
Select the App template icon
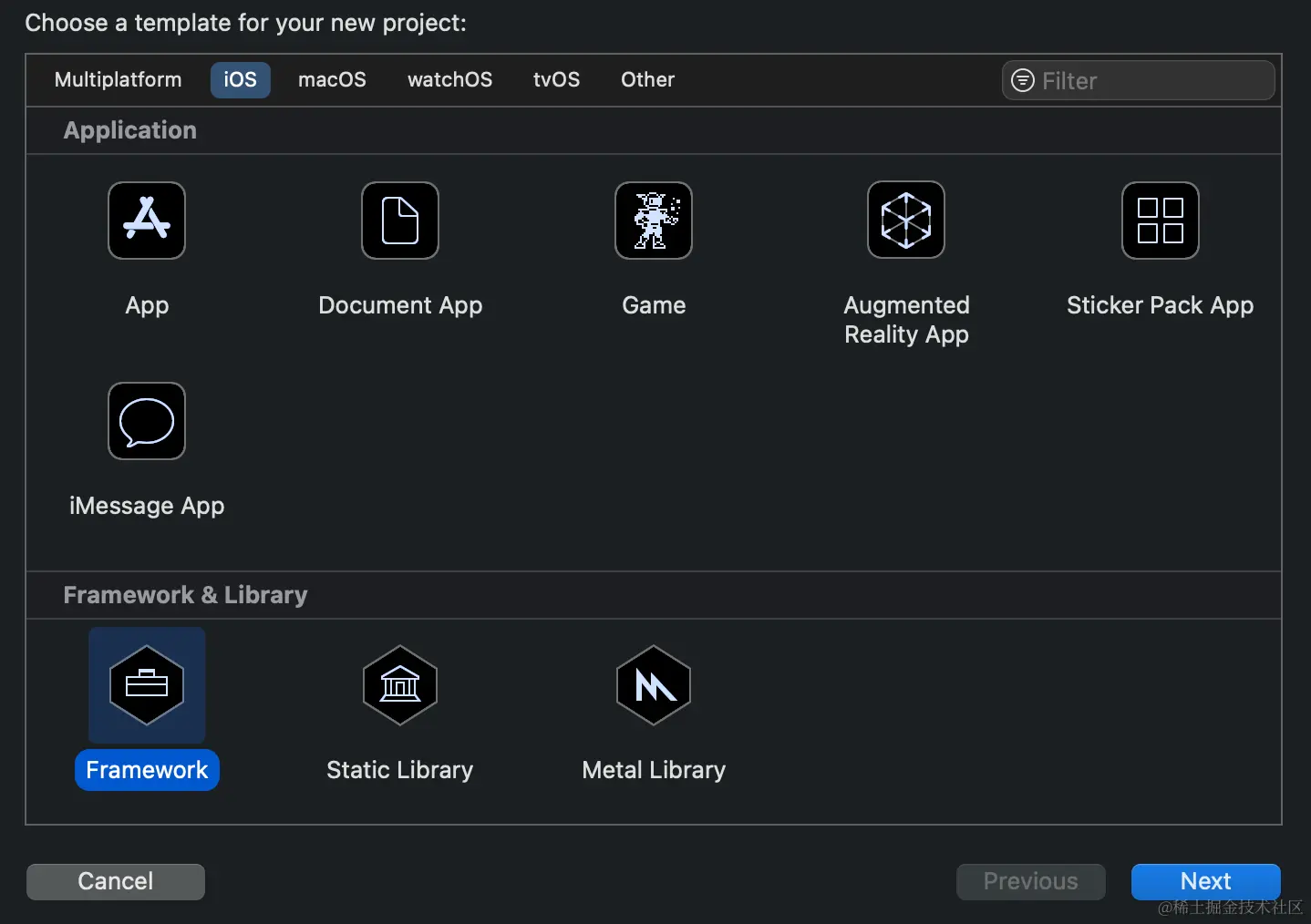(146, 221)
